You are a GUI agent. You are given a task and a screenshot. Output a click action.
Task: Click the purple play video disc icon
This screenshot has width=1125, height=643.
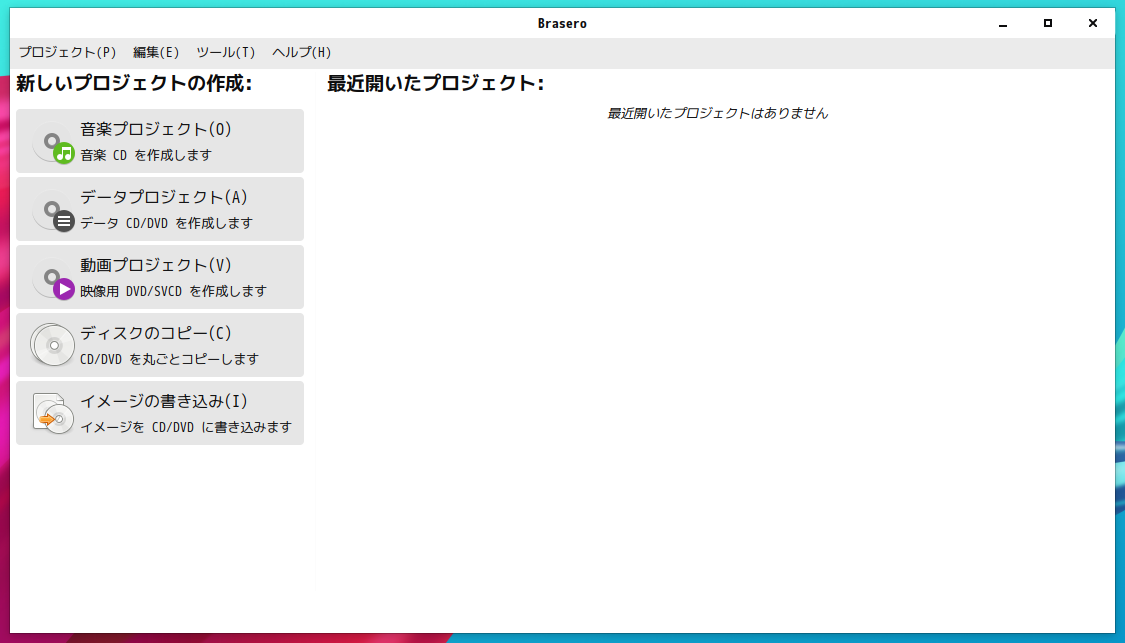[53, 279]
